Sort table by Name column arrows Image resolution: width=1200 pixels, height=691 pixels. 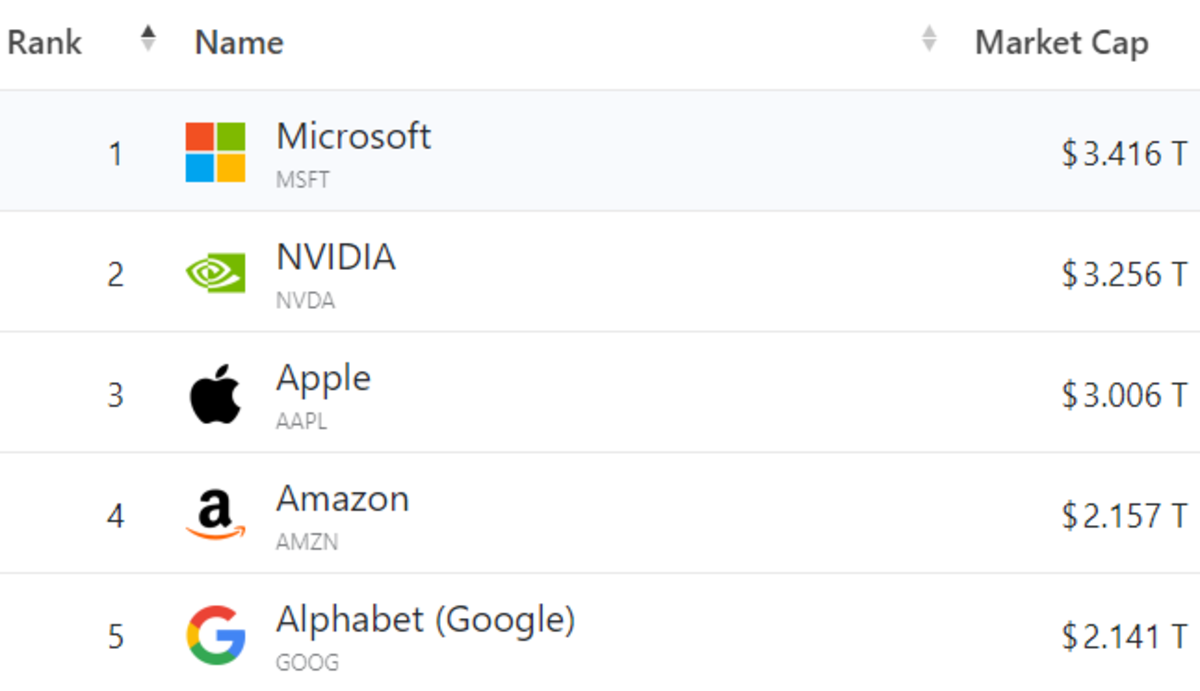tap(929, 40)
